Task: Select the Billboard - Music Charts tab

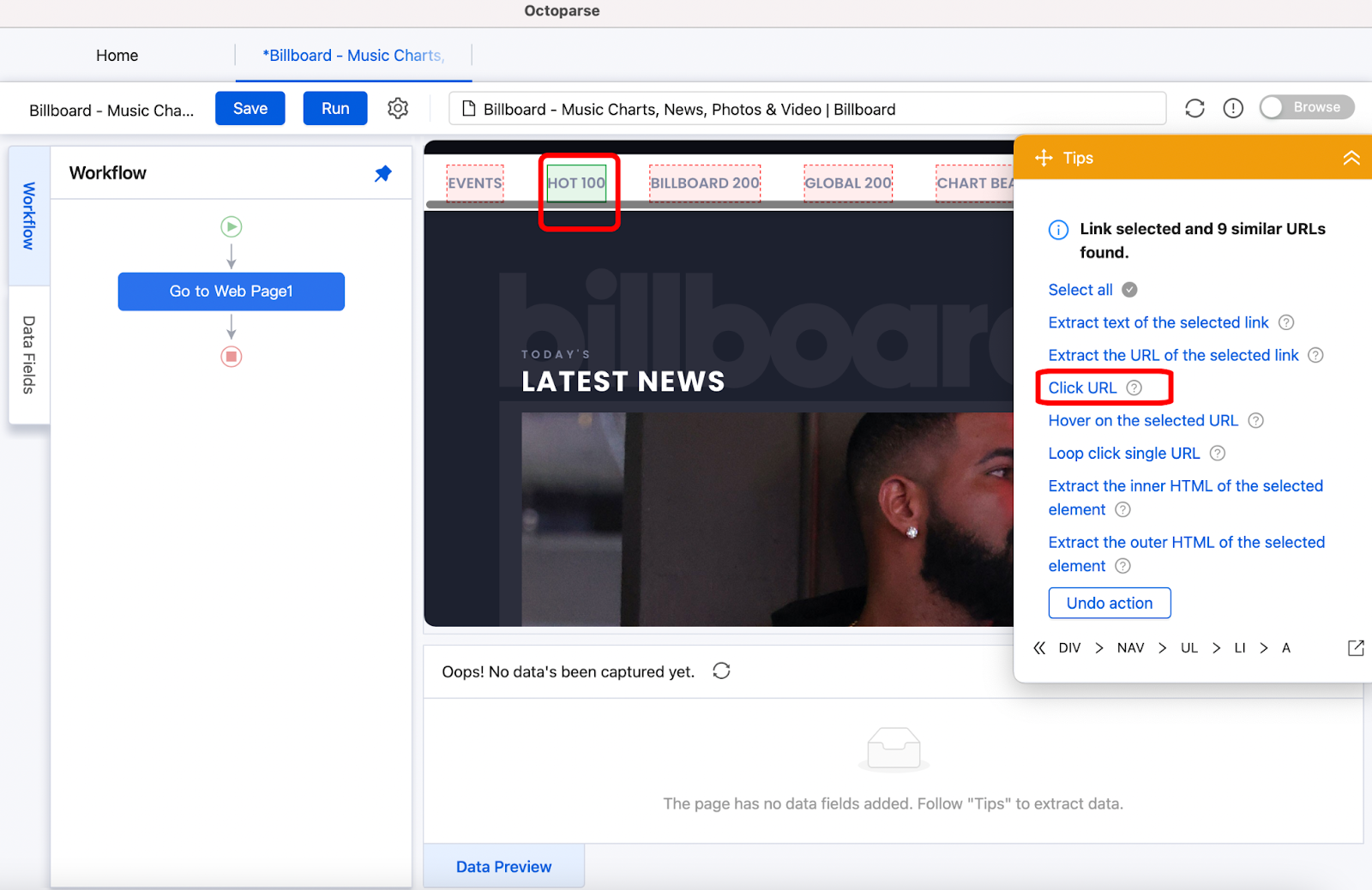Action: click(x=353, y=56)
